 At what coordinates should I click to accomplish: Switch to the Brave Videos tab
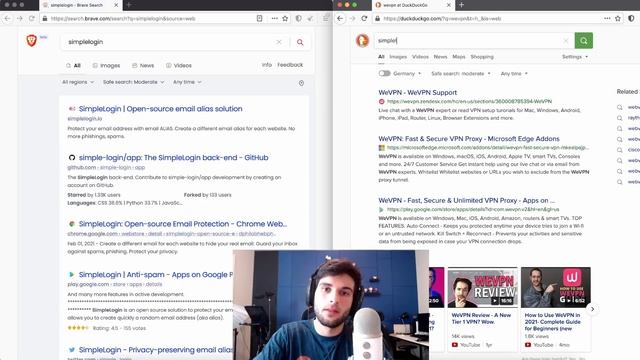tap(179, 65)
